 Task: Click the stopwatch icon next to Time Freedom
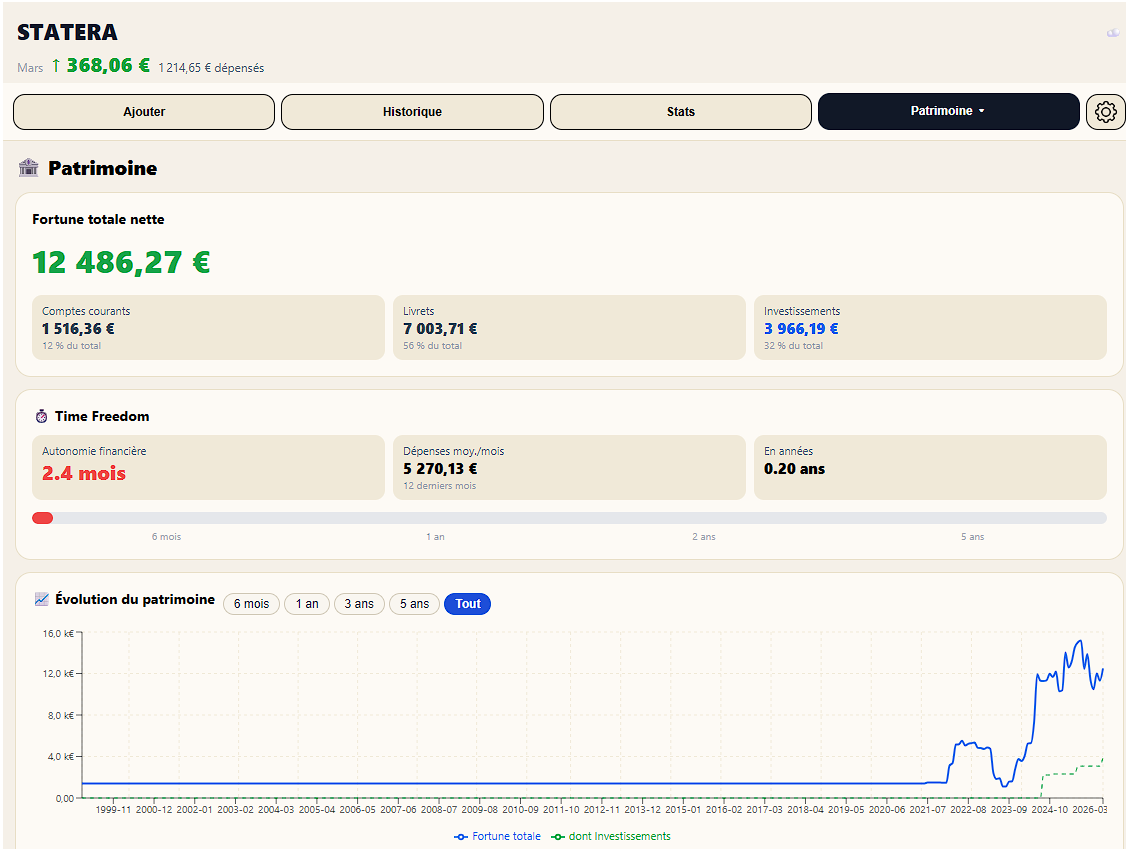tap(42, 416)
